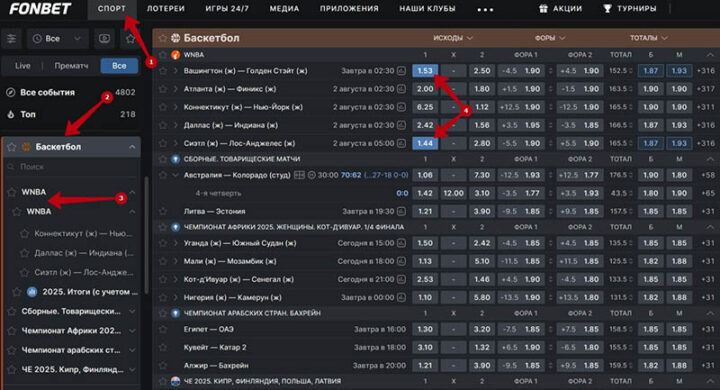Star the sidebar Сборные. Товарищески... item
This screenshot has height=390, width=720.
click(x=12, y=311)
